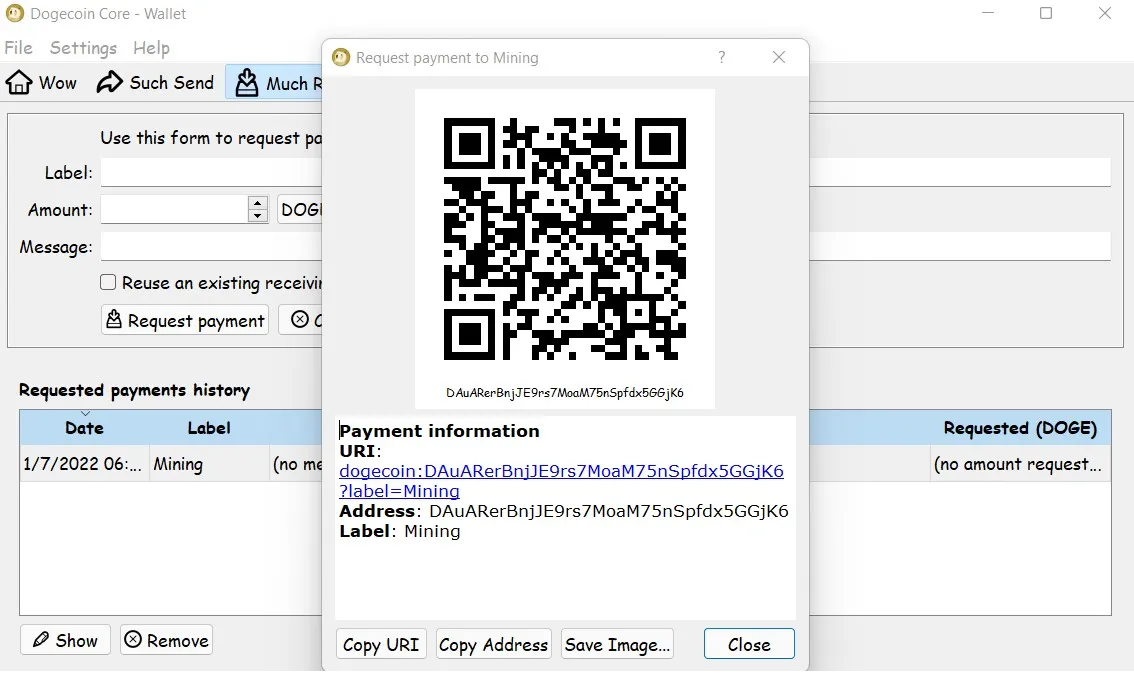Increment the Amount with the up arrow
Screen dimensions: 1134x676
257,203
